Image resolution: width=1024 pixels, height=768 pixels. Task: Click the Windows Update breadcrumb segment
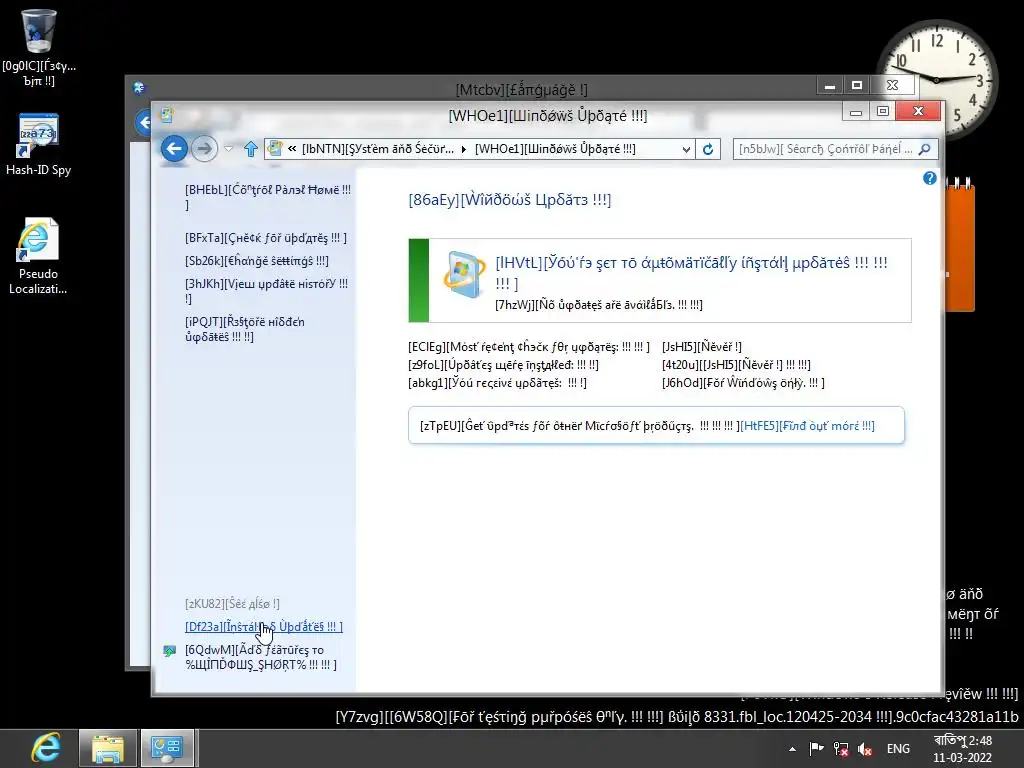(555, 149)
